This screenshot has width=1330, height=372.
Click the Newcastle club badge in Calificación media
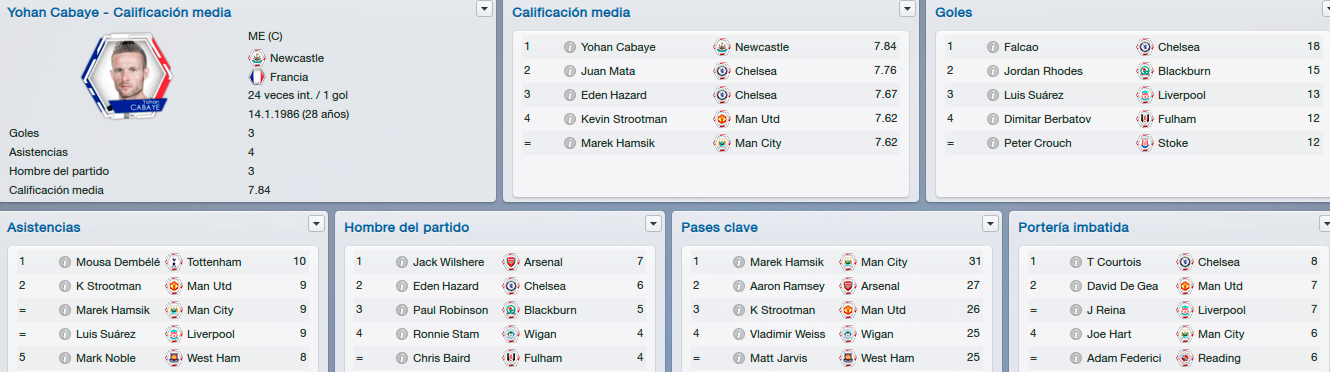coord(722,47)
